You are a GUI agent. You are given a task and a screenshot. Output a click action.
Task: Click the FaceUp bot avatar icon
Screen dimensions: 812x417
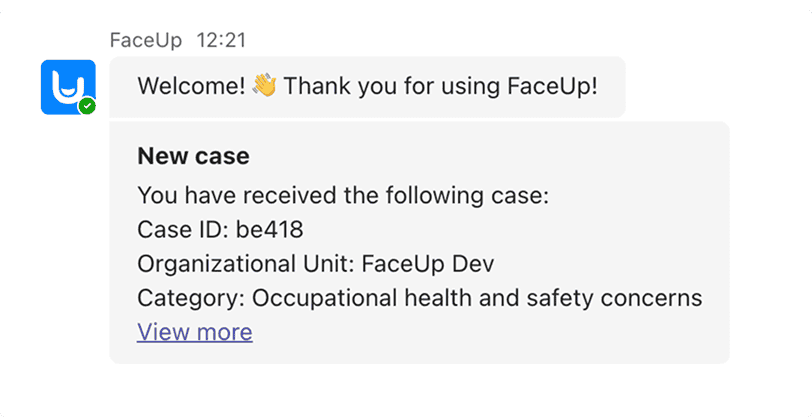click(67, 86)
